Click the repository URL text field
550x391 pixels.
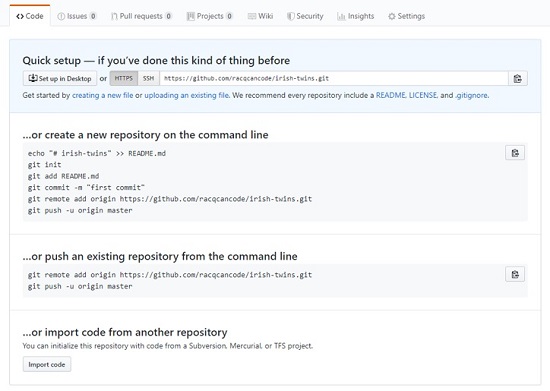point(334,79)
